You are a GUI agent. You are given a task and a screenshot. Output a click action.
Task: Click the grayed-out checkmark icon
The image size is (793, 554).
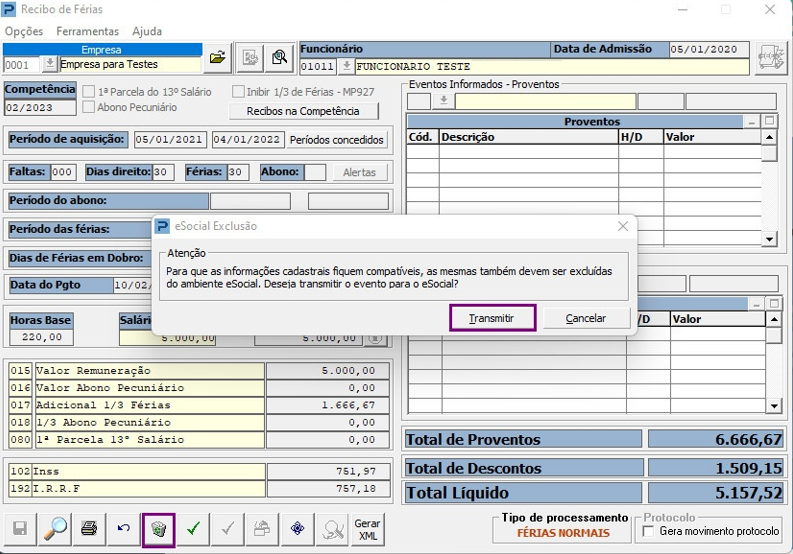click(228, 529)
